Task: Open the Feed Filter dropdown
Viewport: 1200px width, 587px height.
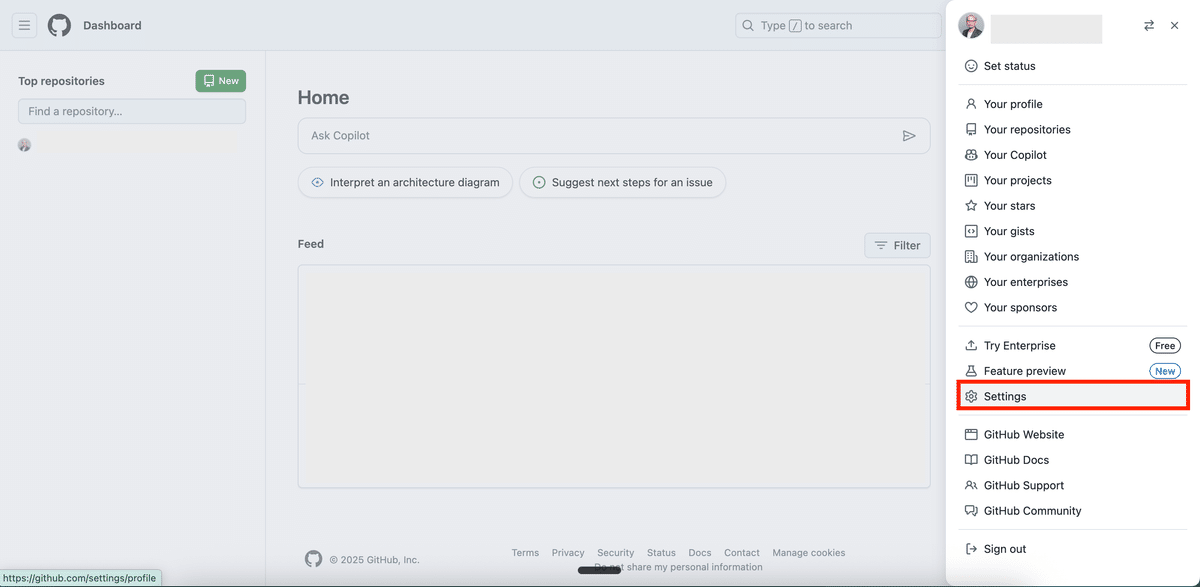Action: 897,245
